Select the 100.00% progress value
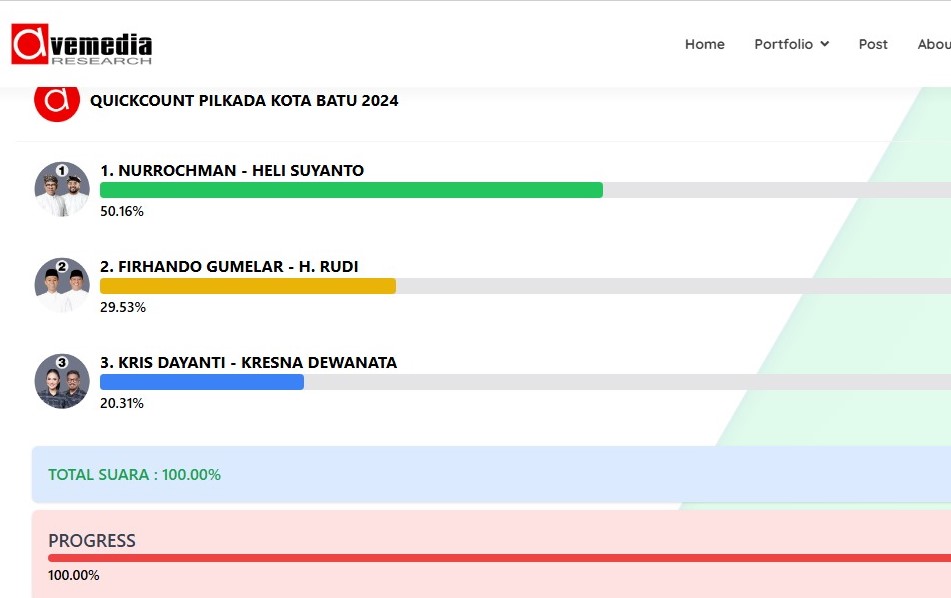Image resolution: width=951 pixels, height=598 pixels. 74,575
